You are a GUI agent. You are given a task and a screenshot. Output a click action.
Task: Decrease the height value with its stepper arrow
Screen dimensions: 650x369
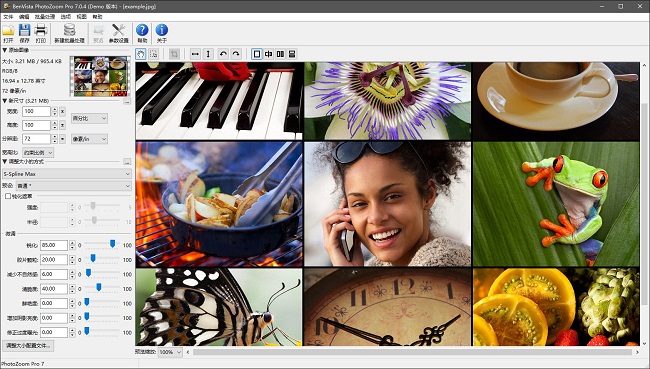[x=55, y=128]
